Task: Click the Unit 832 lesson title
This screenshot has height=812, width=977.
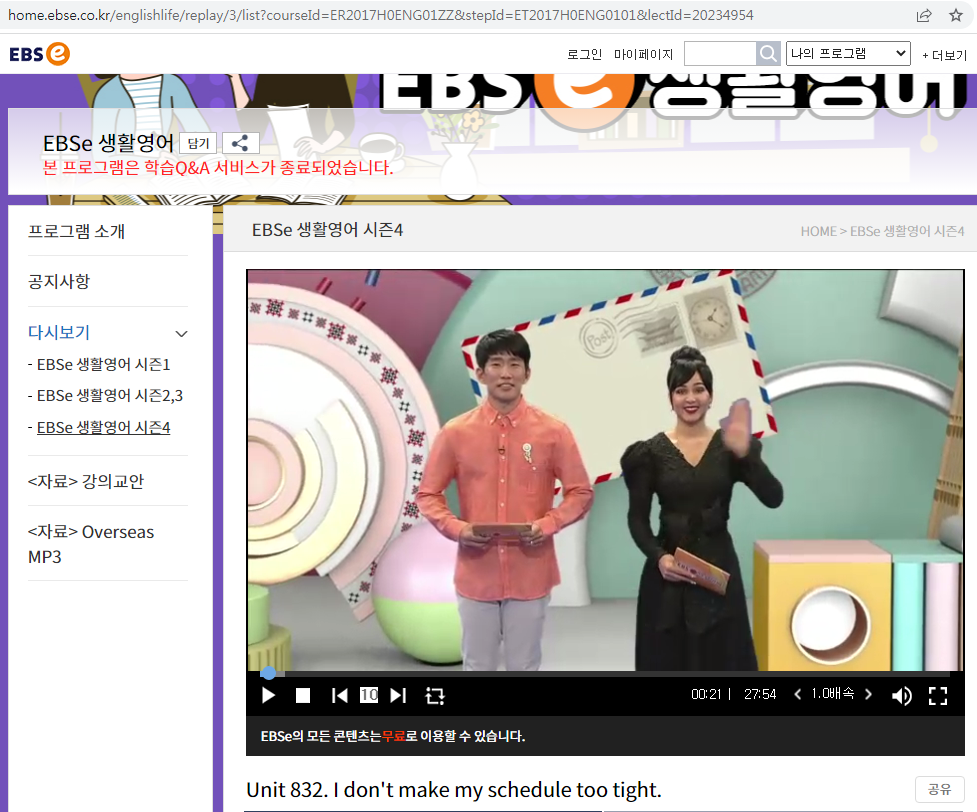Action: click(454, 790)
